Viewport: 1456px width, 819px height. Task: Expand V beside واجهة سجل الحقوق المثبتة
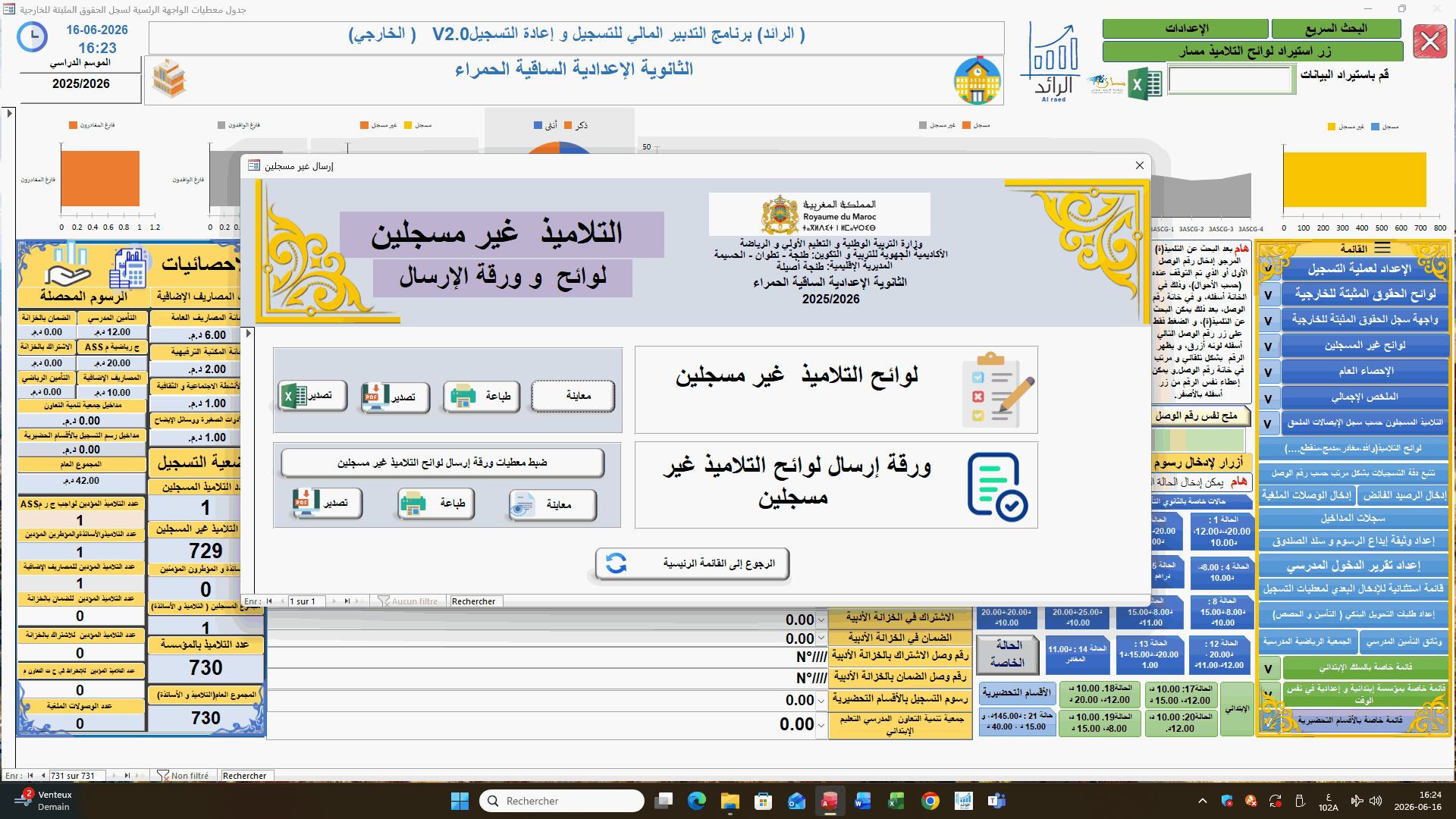[x=1268, y=321]
